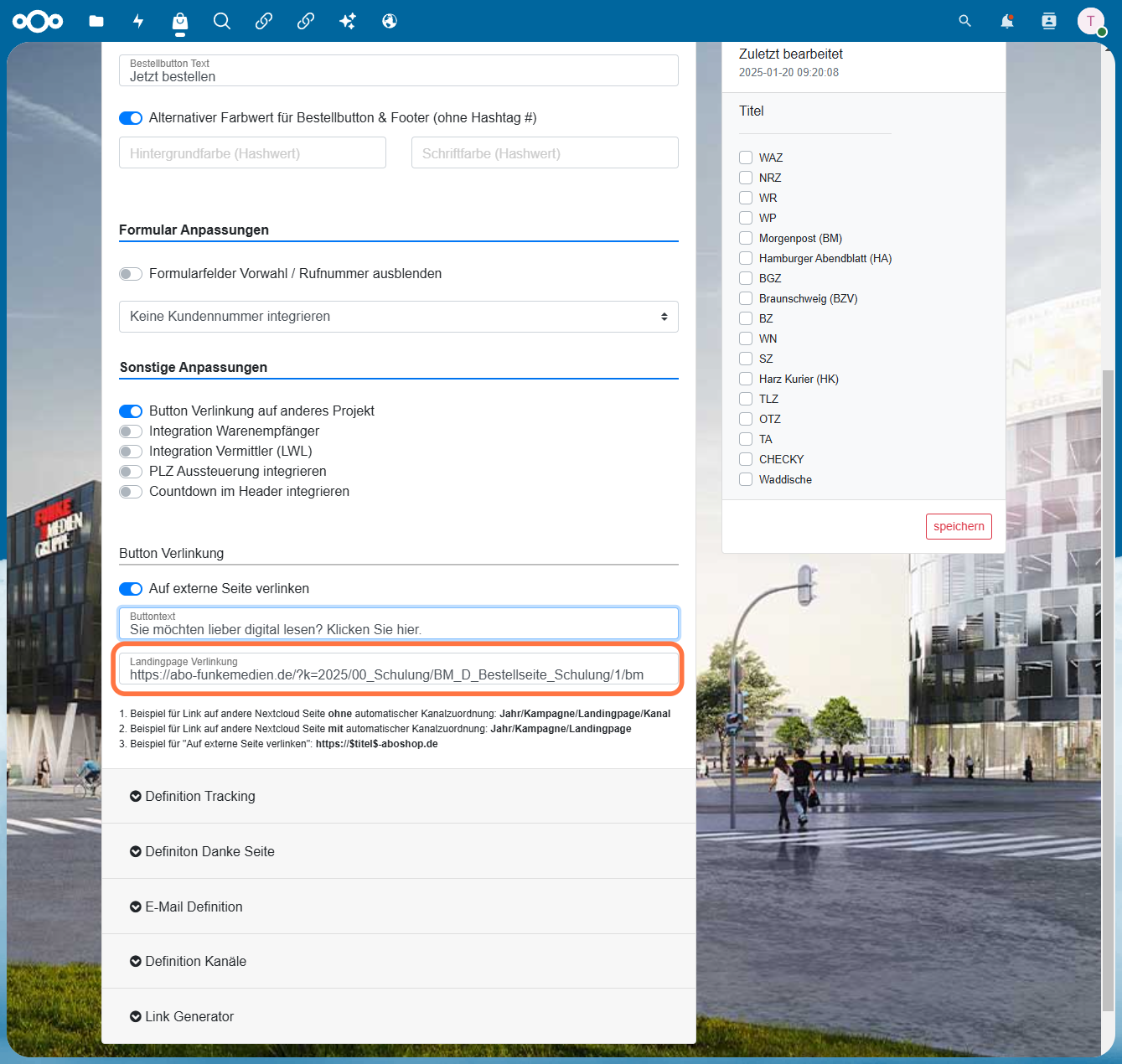
Task: Check the CHECKY checkbox
Action: [x=746, y=459]
